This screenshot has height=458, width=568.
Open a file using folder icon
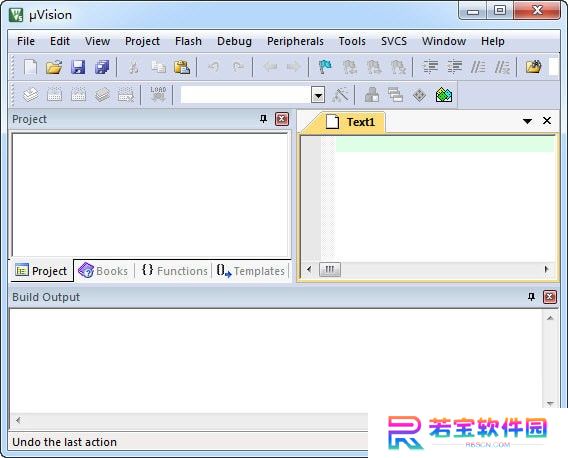tap(54, 67)
